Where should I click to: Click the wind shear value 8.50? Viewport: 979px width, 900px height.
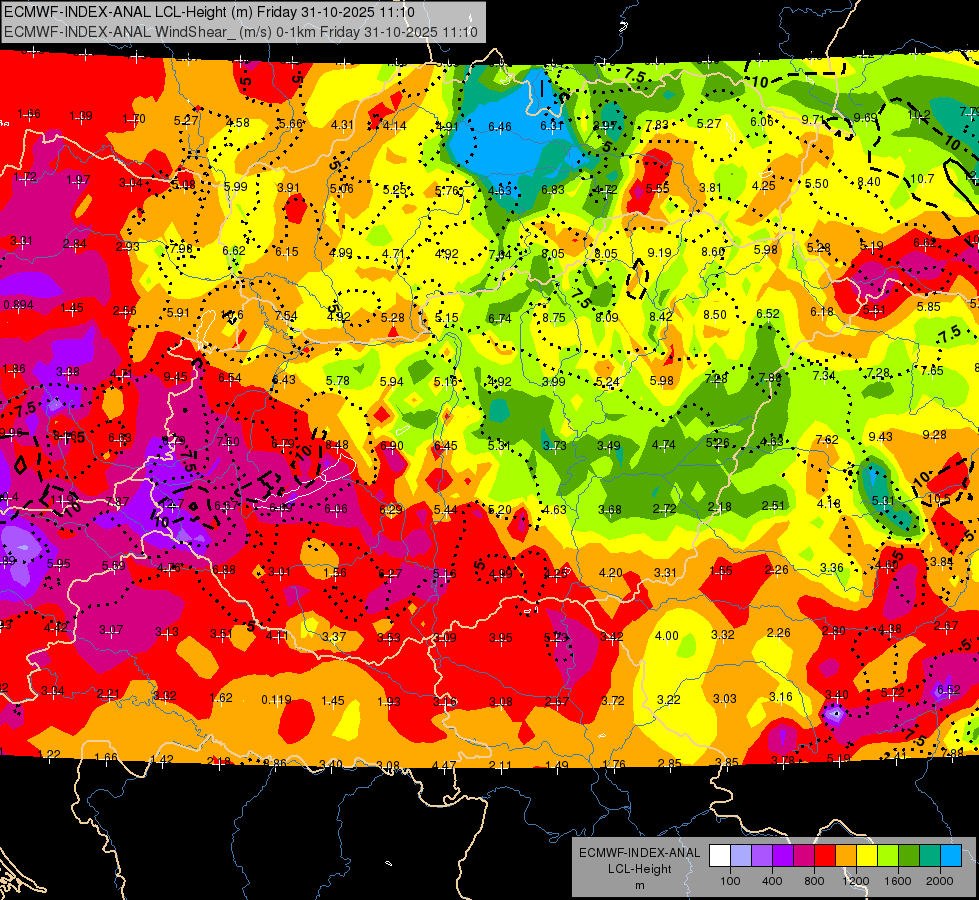(x=715, y=315)
